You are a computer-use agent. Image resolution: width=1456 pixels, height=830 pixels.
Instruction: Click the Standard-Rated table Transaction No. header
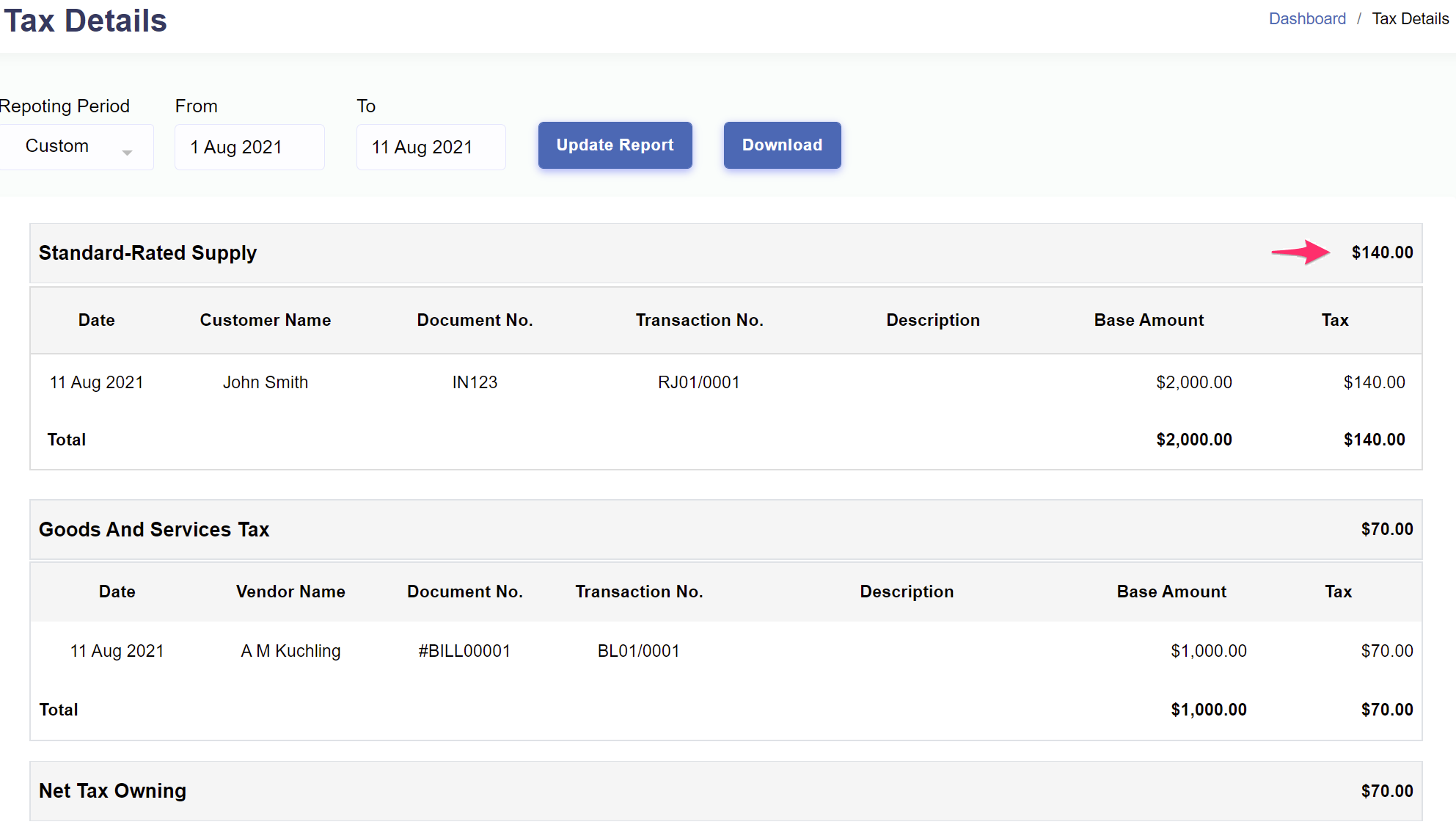point(699,320)
